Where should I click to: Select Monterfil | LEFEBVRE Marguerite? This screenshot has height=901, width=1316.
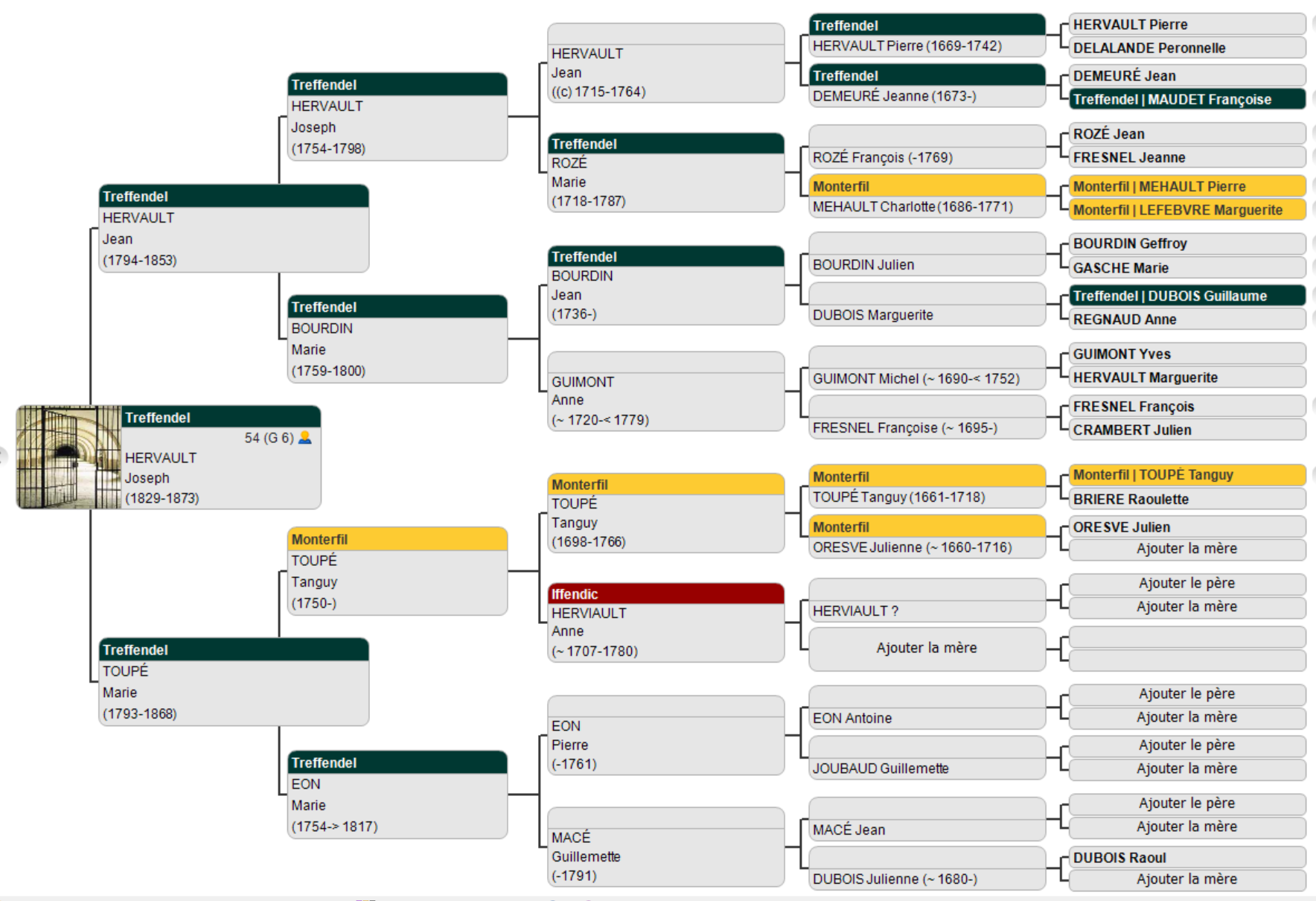click(x=1186, y=210)
